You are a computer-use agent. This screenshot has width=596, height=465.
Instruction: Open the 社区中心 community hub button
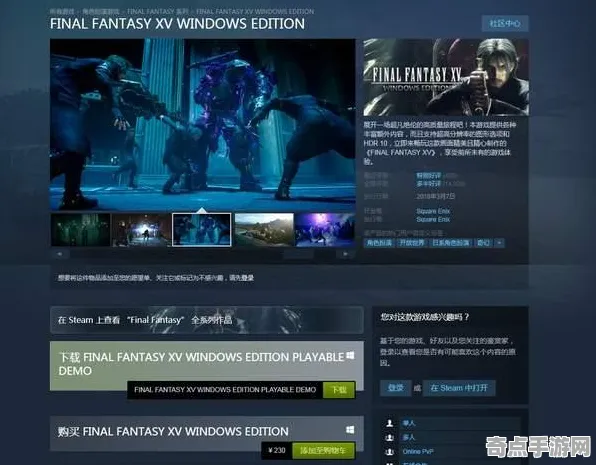505,24
